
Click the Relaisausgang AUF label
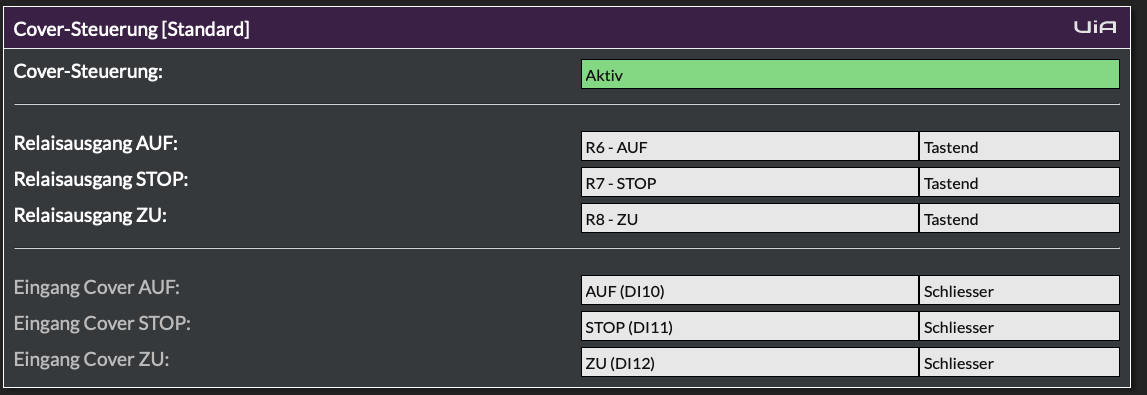point(96,143)
